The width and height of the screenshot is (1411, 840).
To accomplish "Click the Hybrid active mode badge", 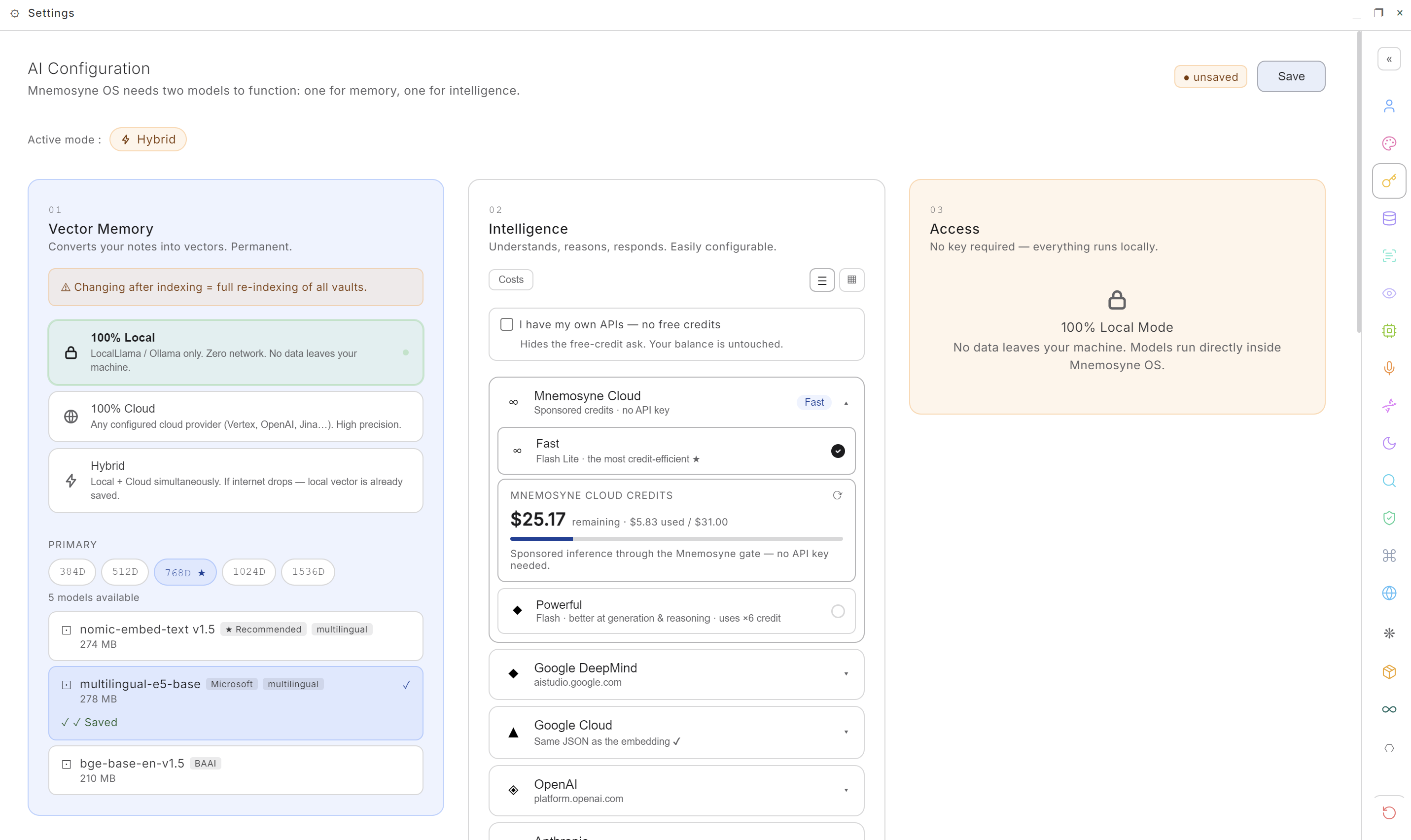I will coord(148,139).
